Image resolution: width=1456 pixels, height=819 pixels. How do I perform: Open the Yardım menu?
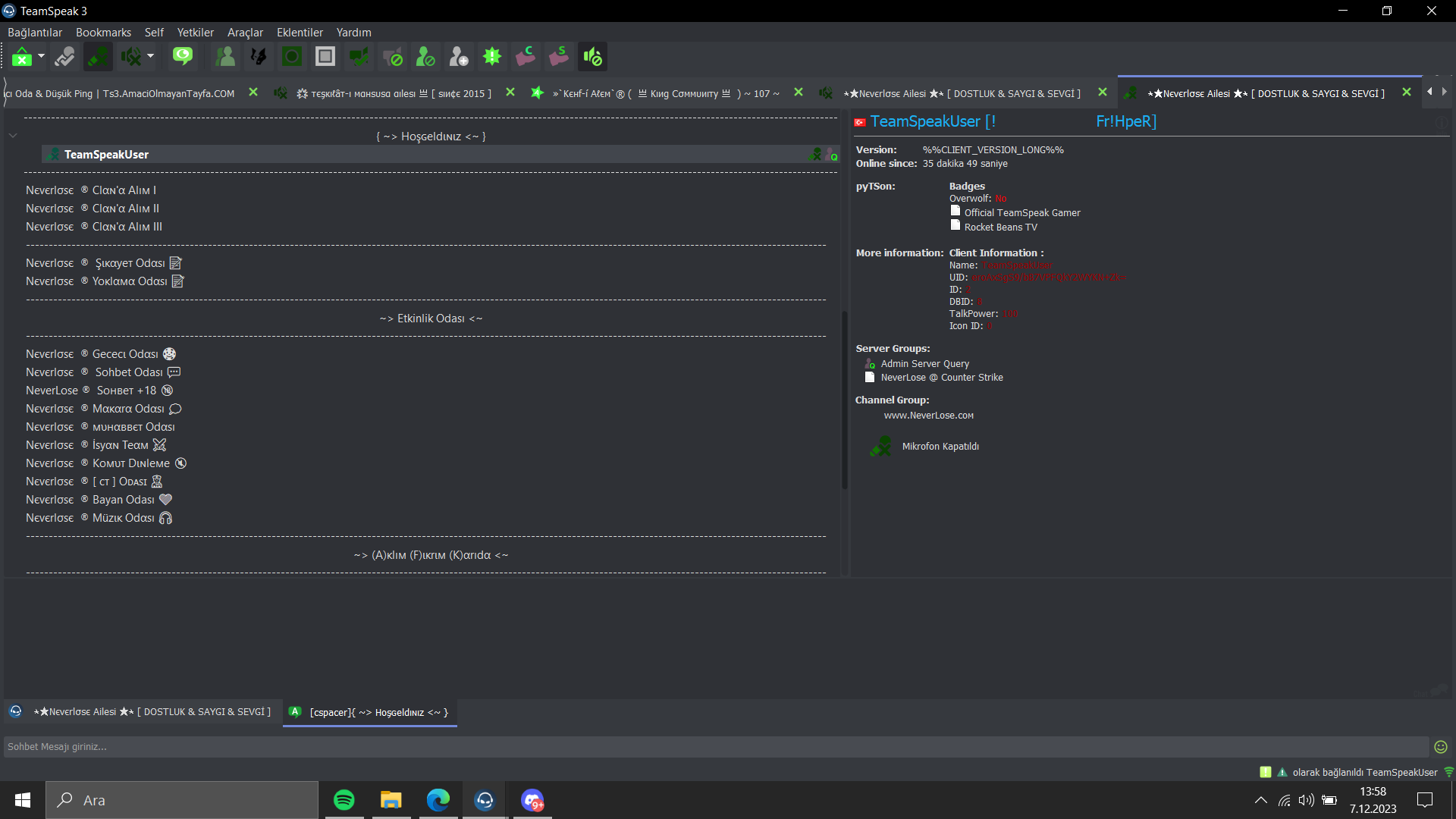click(353, 33)
